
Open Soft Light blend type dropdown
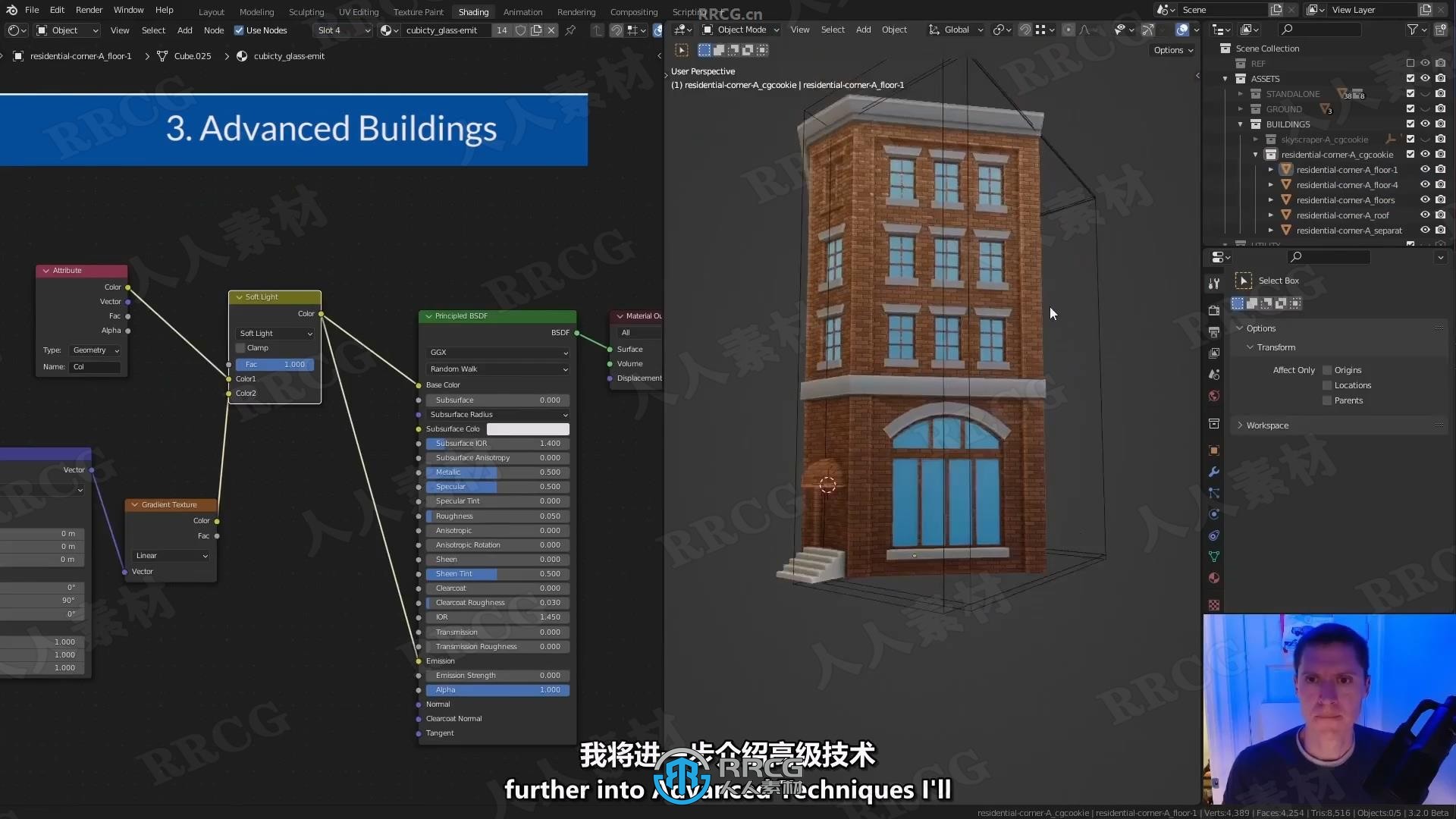[x=275, y=334]
